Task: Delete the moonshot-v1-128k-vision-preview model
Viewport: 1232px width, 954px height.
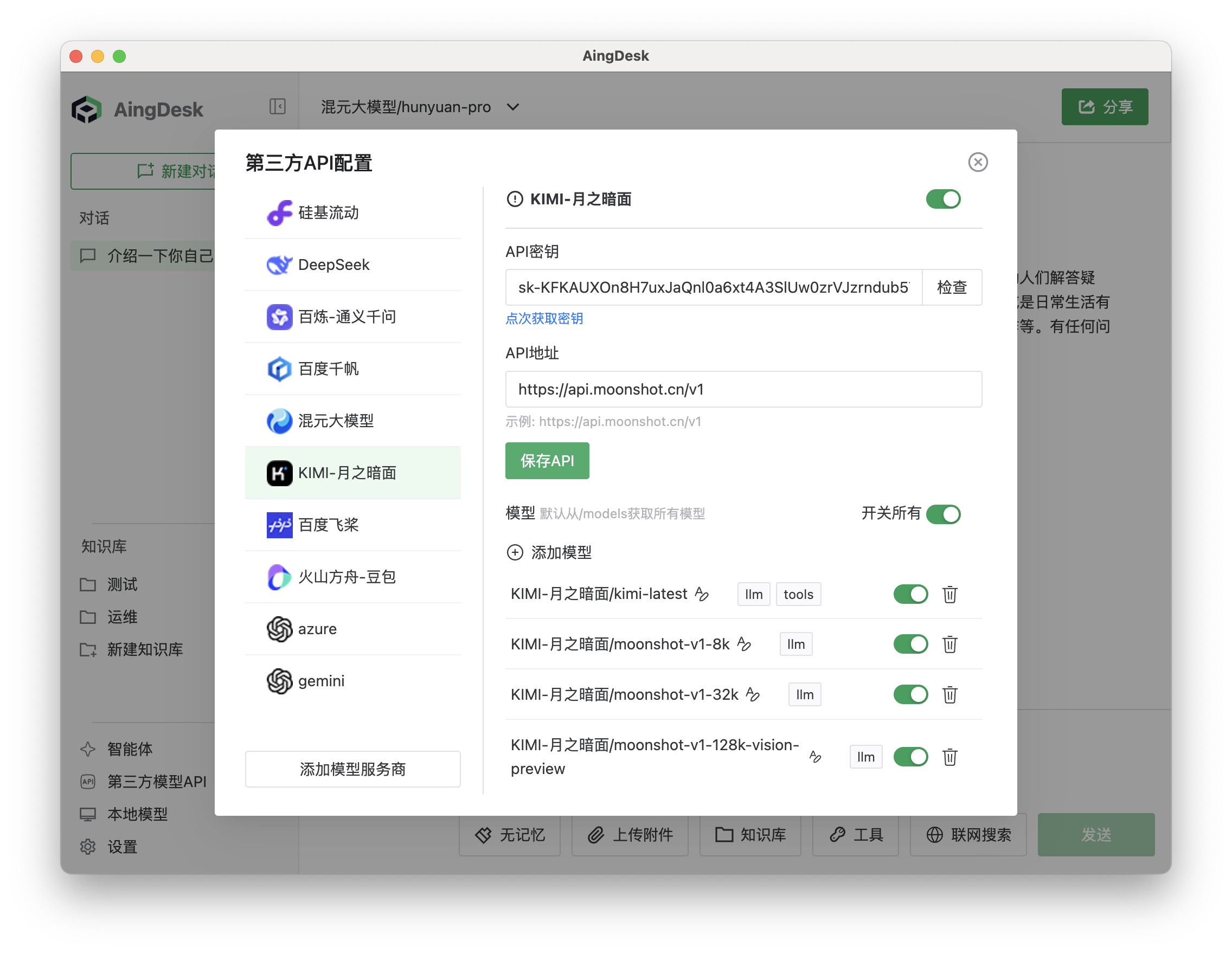Action: pos(949,757)
